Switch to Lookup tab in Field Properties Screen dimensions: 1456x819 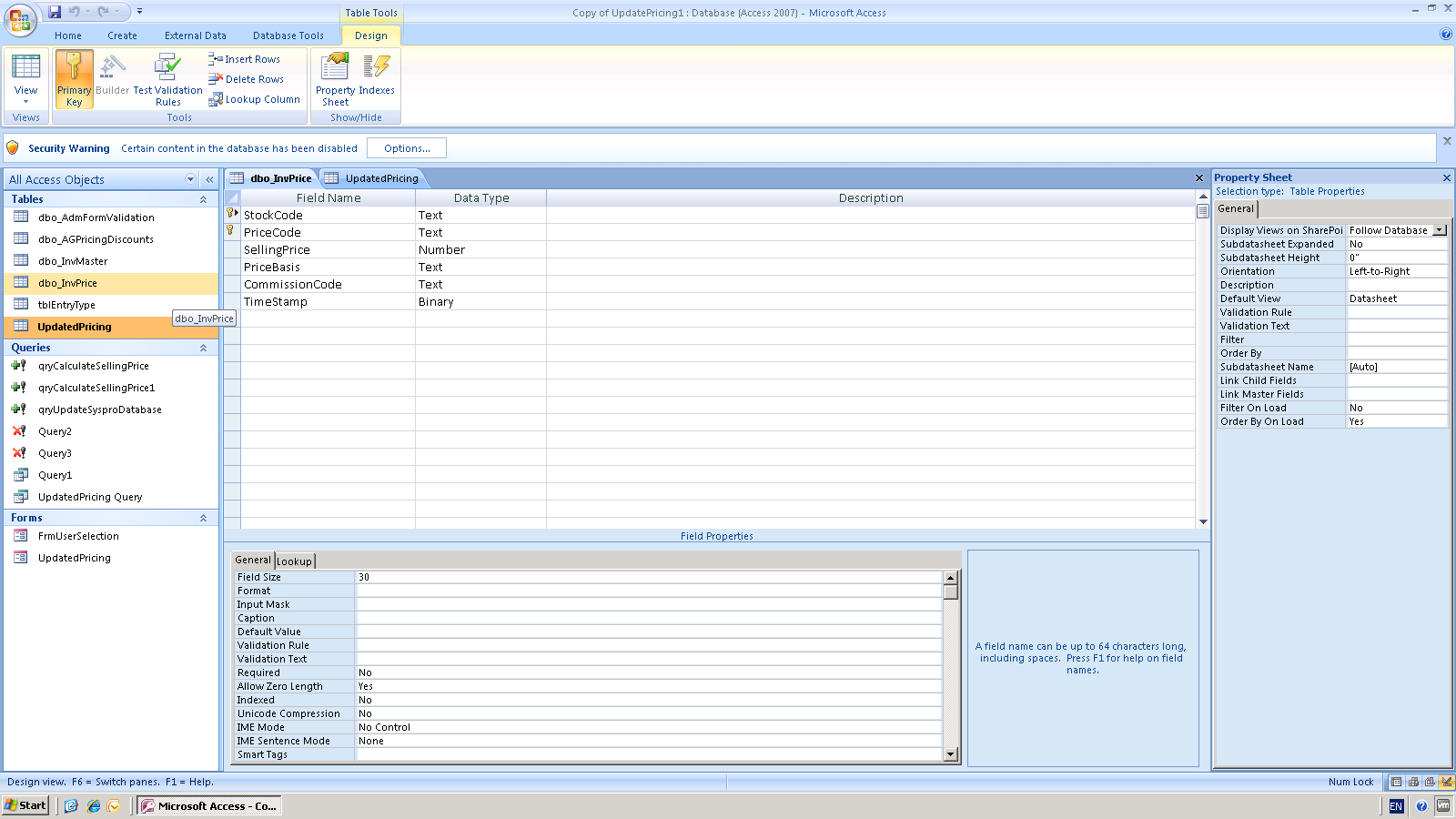coord(294,561)
